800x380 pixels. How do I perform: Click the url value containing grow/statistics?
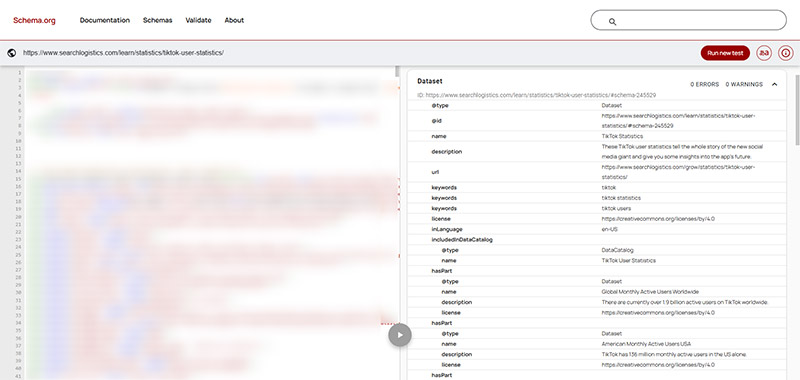[x=678, y=172]
